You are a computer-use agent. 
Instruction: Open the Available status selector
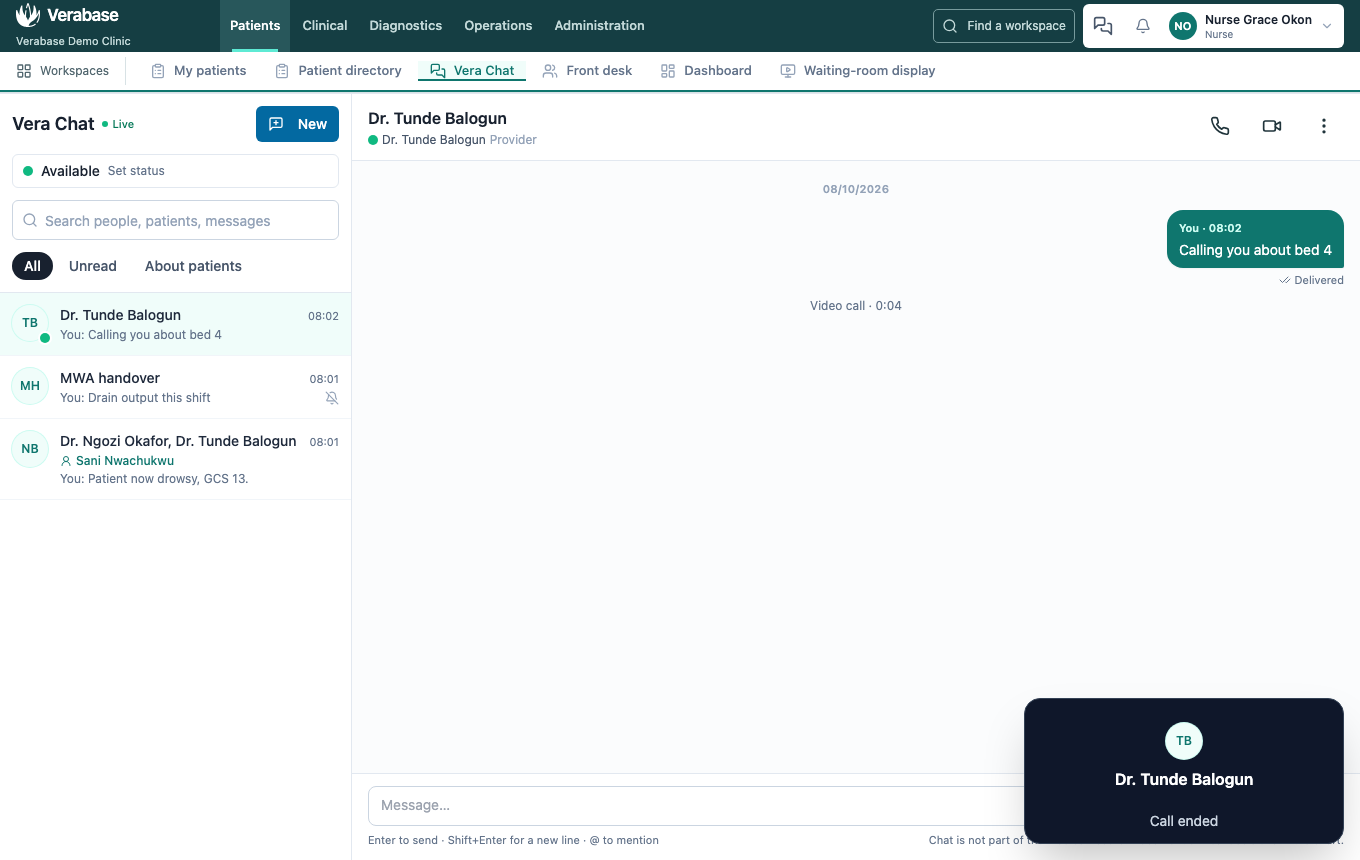tap(175, 171)
